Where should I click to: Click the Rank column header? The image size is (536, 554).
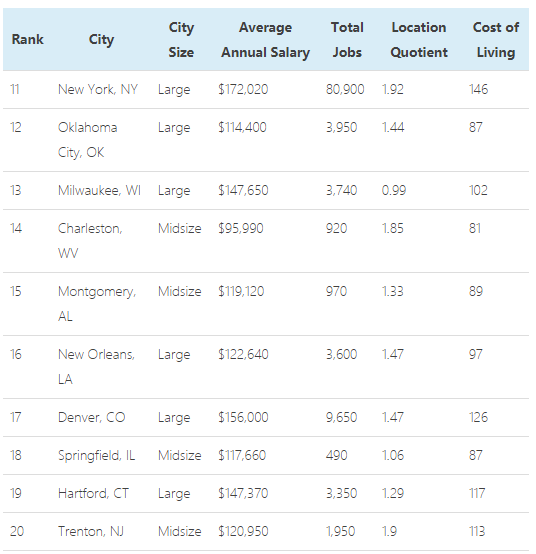[x=28, y=39]
